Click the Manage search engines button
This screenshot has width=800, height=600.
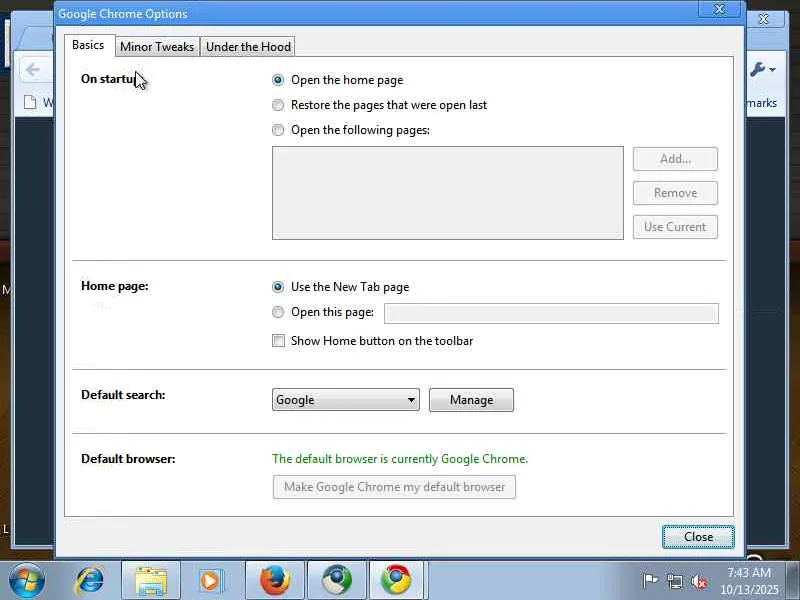point(471,399)
